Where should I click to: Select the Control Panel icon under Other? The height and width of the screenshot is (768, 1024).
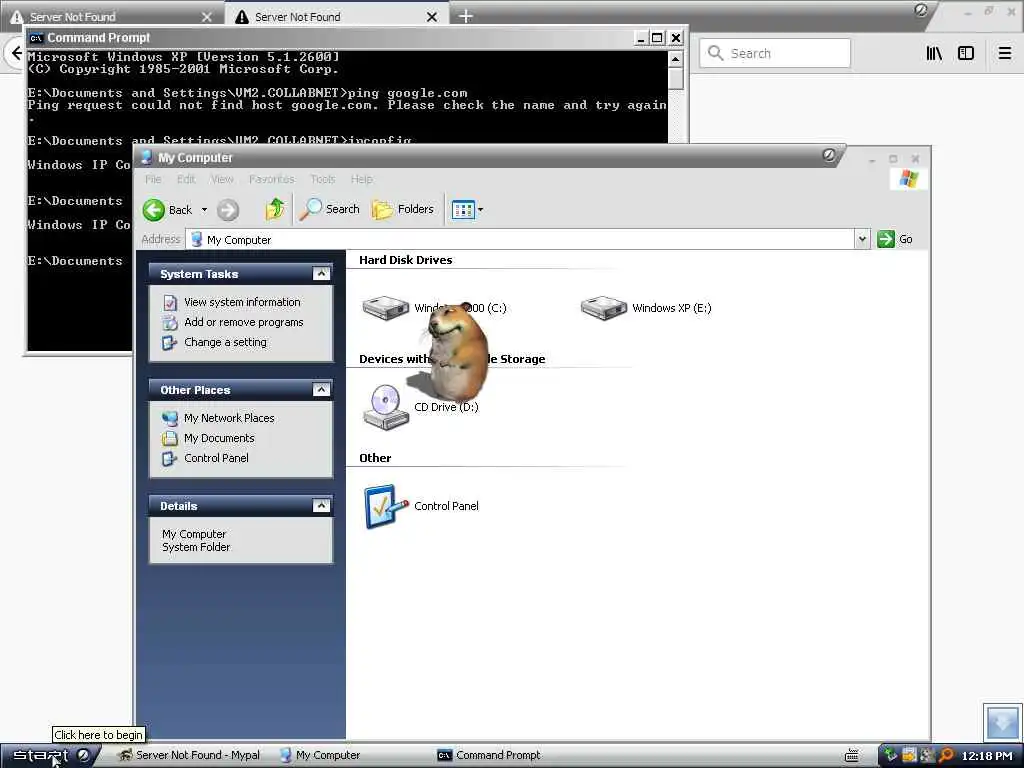(x=386, y=506)
